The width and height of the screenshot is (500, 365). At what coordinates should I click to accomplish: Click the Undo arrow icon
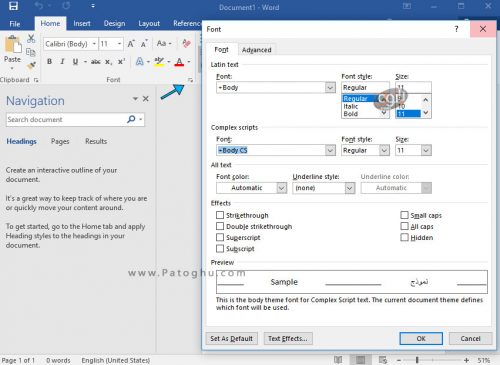(39, 6)
